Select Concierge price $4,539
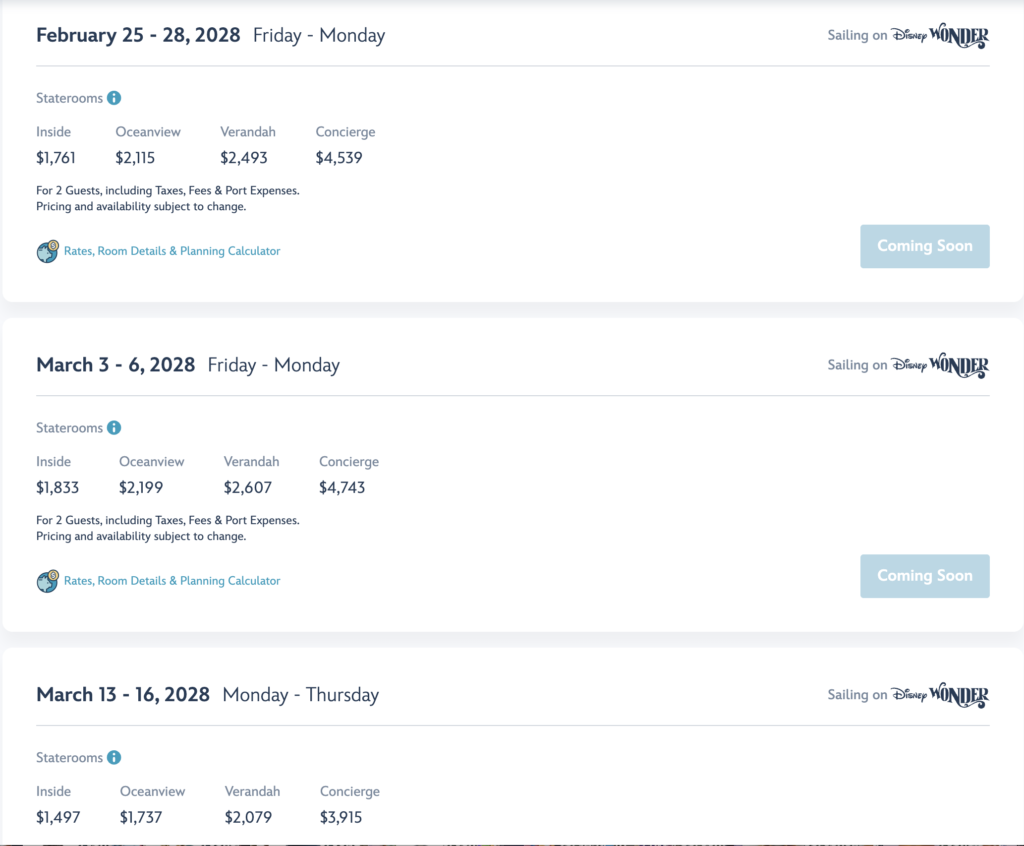Image resolution: width=1024 pixels, height=846 pixels. click(339, 157)
